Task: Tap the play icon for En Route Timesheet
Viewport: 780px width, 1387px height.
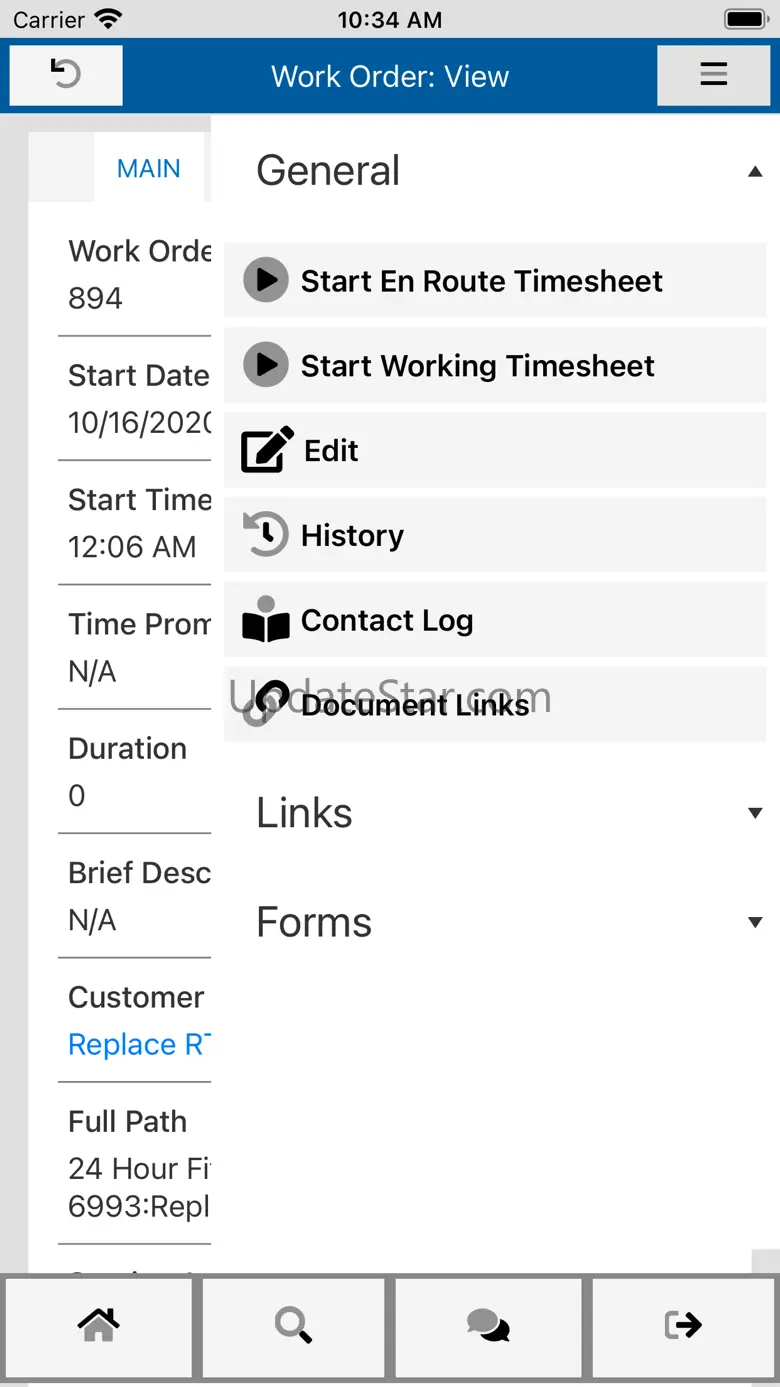Action: pos(266,281)
